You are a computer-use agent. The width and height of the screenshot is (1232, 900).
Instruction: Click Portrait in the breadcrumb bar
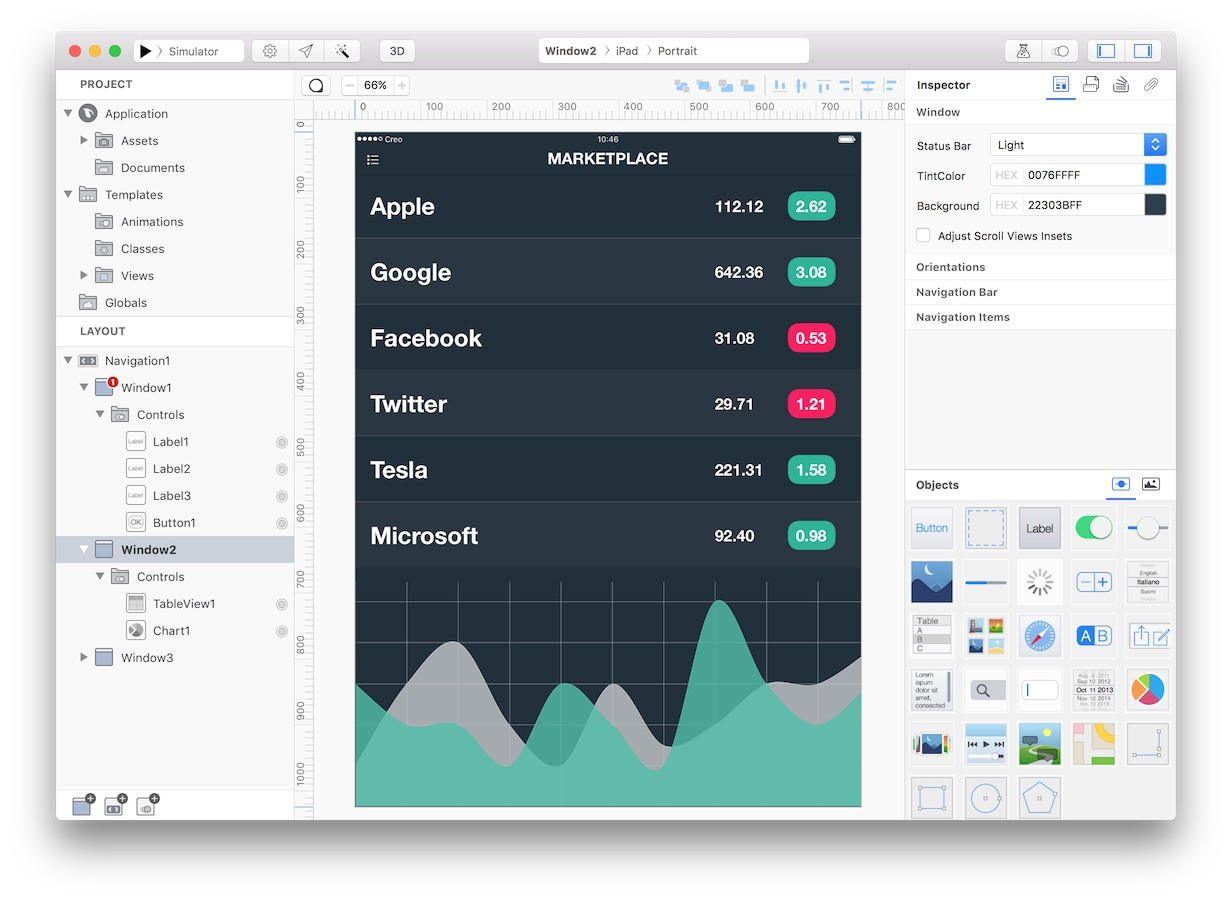click(678, 51)
